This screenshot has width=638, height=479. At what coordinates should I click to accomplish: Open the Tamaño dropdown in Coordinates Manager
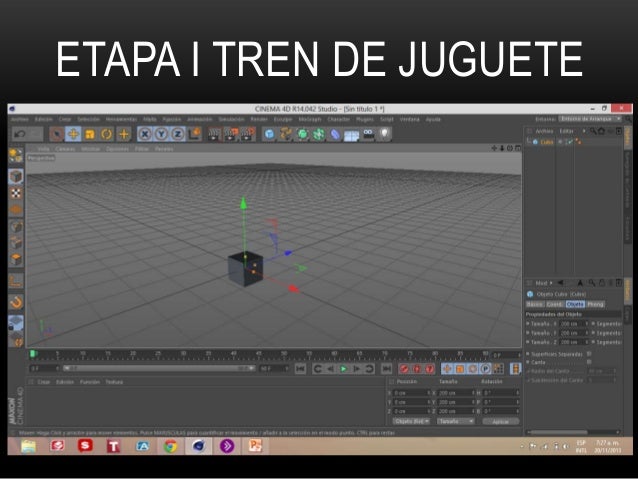tap(456, 421)
